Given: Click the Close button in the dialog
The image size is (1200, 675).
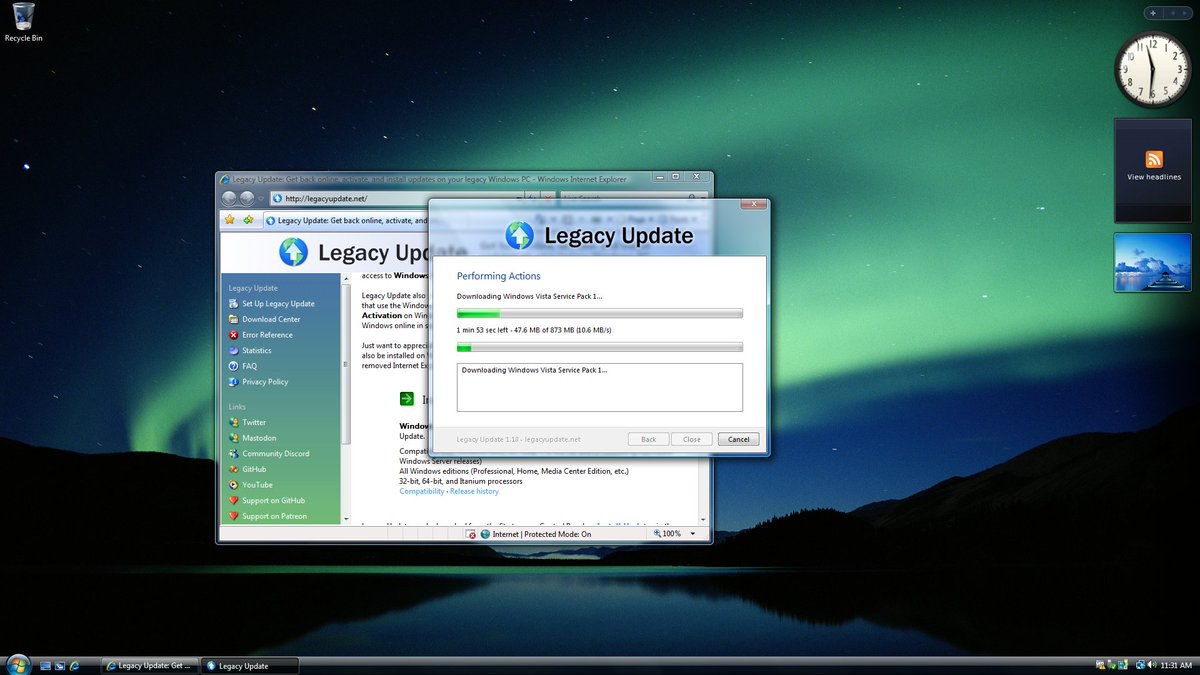Looking at the screenshot, I should click(x=692, y=439).
